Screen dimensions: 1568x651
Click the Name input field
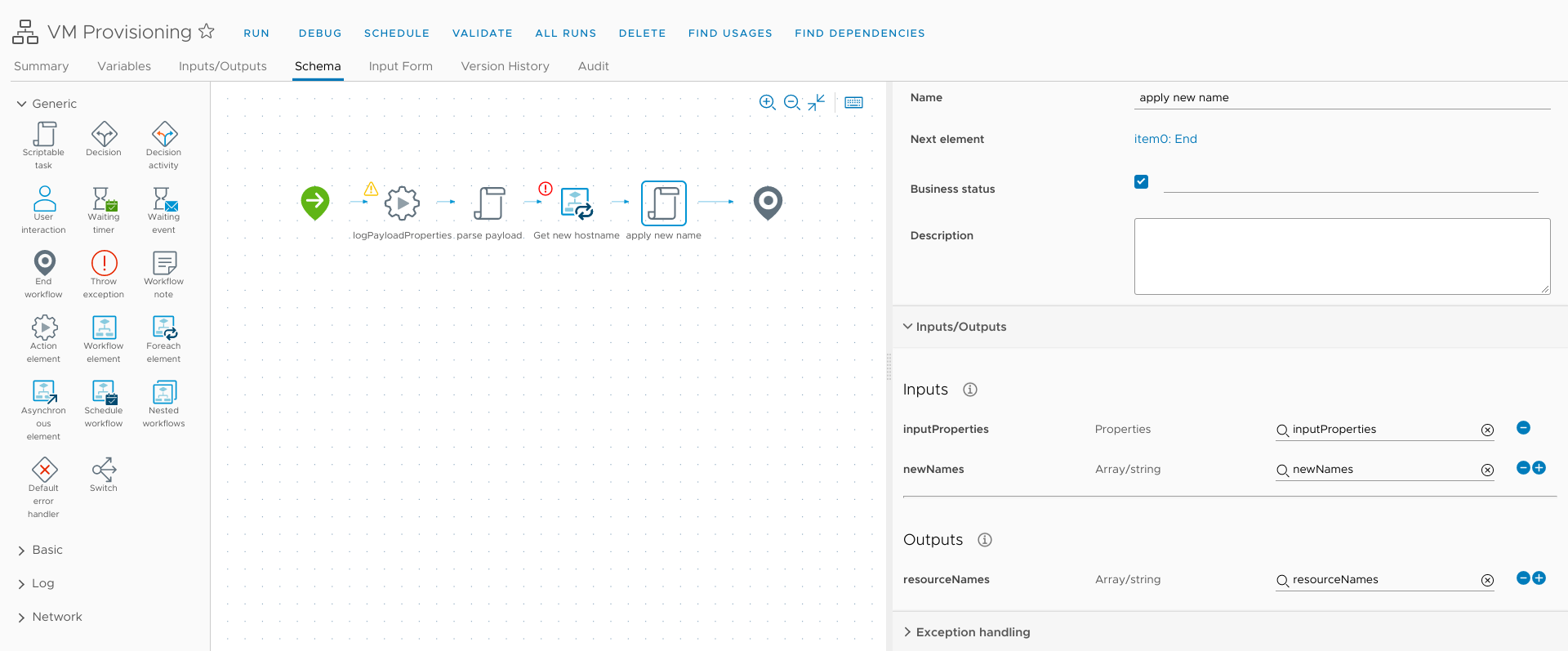pos(1343,98)
